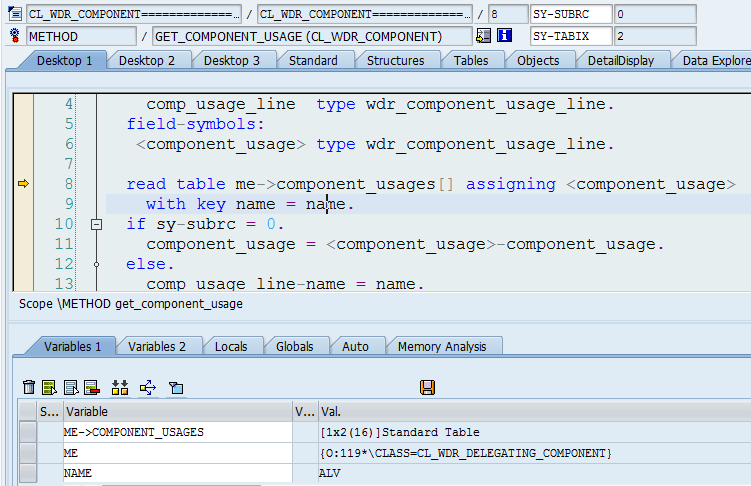Click 'if sy-subrc = 0.' on line 10
Image resolution: width=751 pixels, height=486 pixels.
tap(205, 224)
